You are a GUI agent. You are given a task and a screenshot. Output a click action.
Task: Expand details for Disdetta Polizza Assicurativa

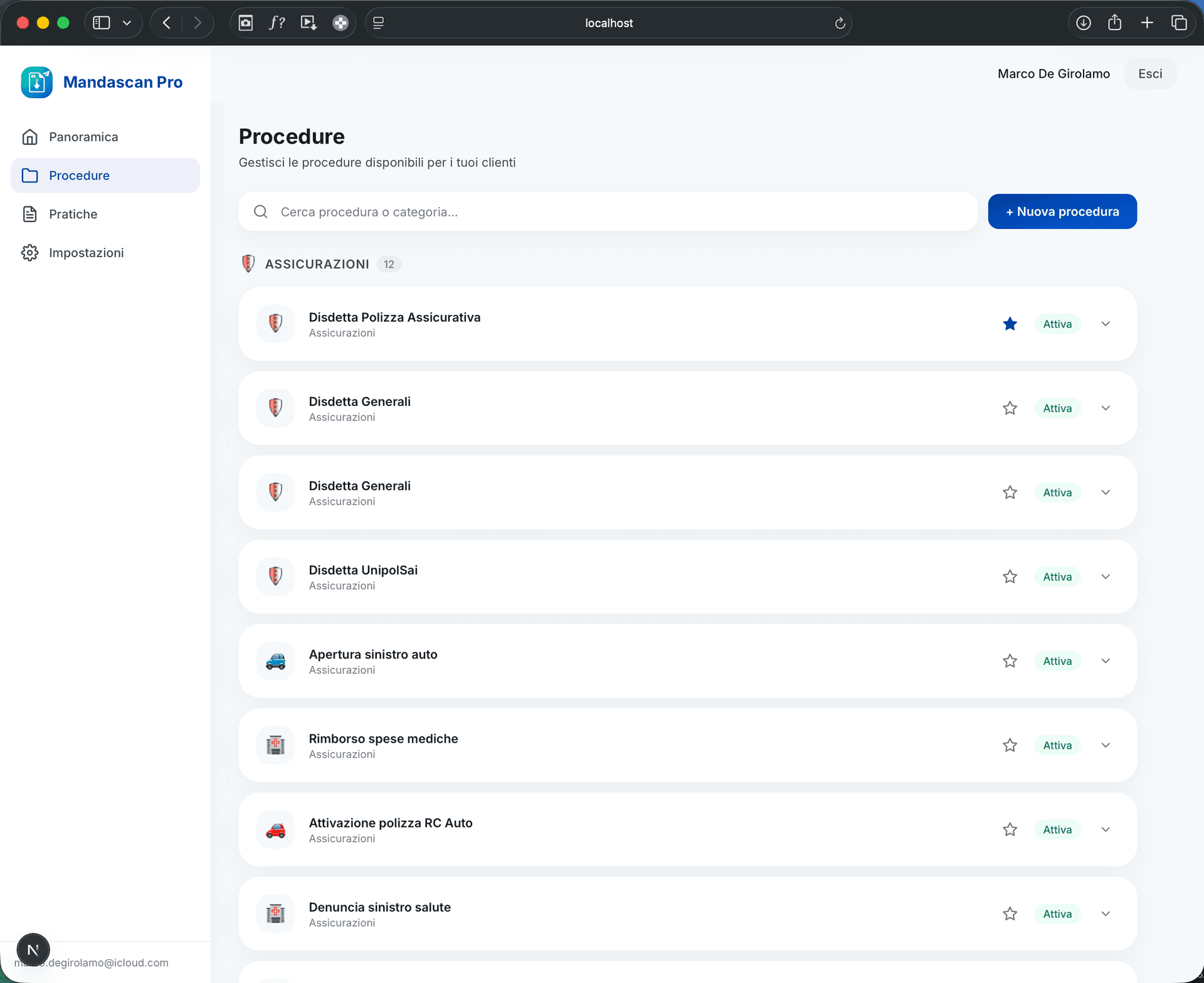[1106, 324]
